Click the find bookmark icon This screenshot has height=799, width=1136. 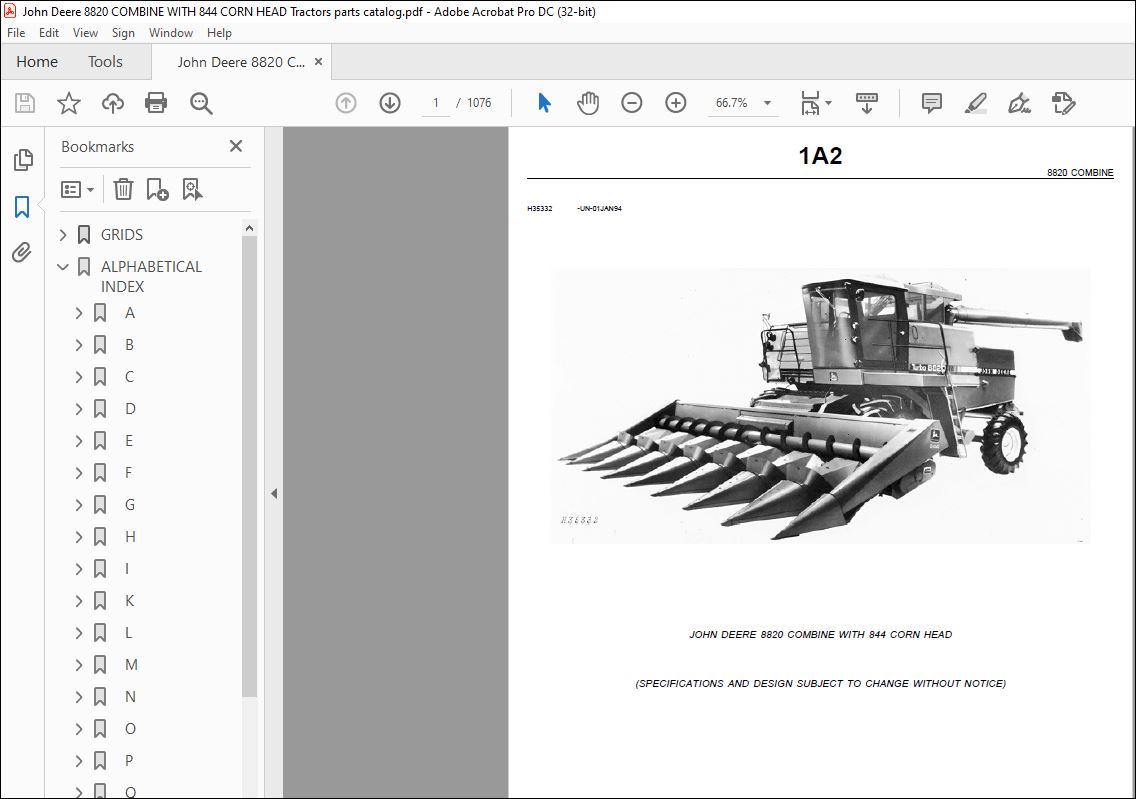192,190
